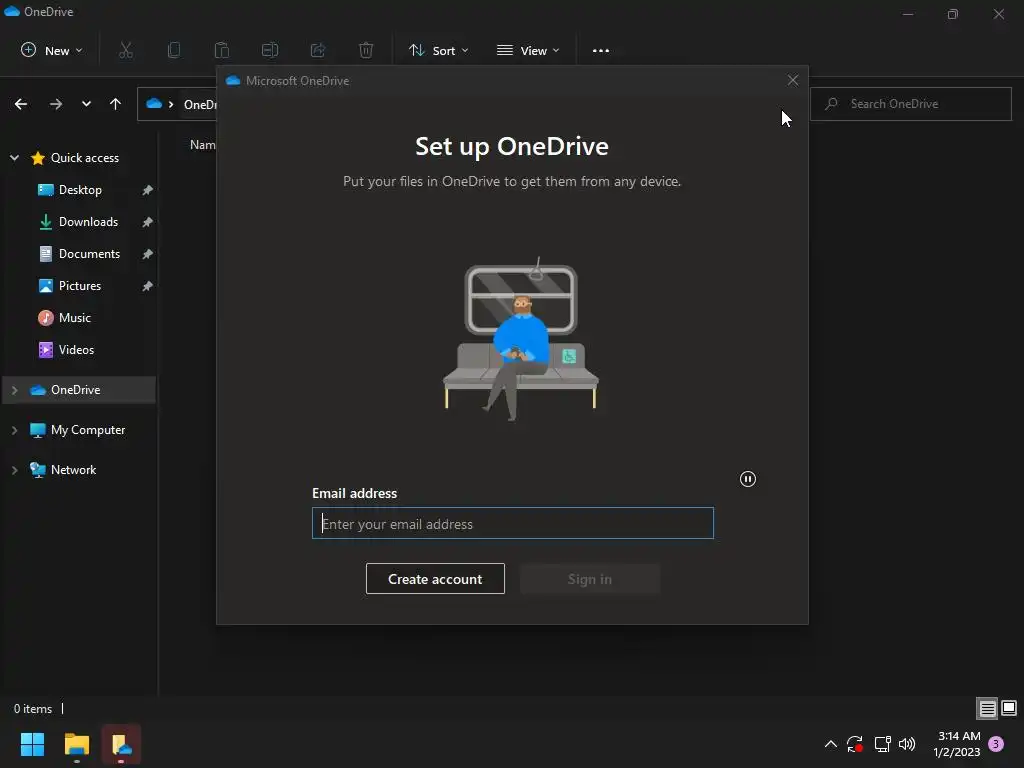The width and height of the screenshot is (1024, 768).
Task: Click the Delete trash icon
Action: (x=366, y=50)
